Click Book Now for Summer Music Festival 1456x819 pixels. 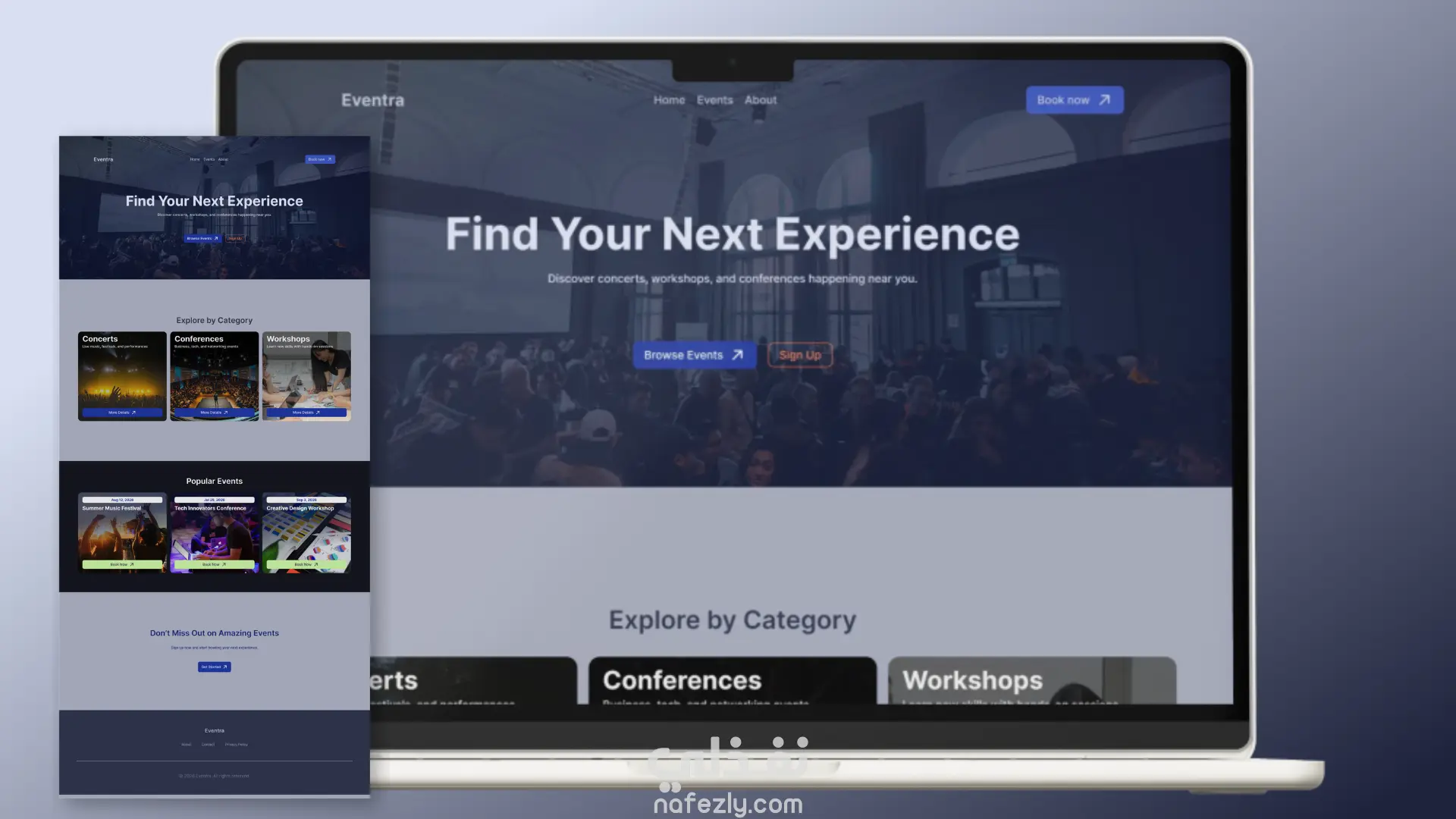point(122,564)
